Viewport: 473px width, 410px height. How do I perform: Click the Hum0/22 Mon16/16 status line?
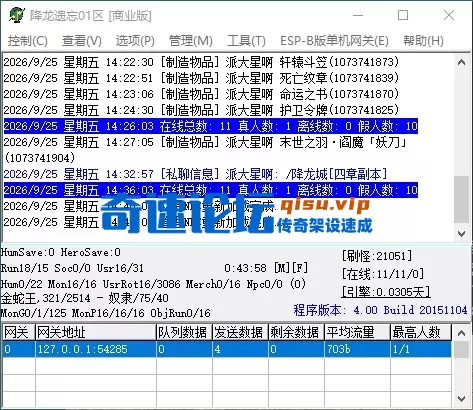click(x=153, y=284)
